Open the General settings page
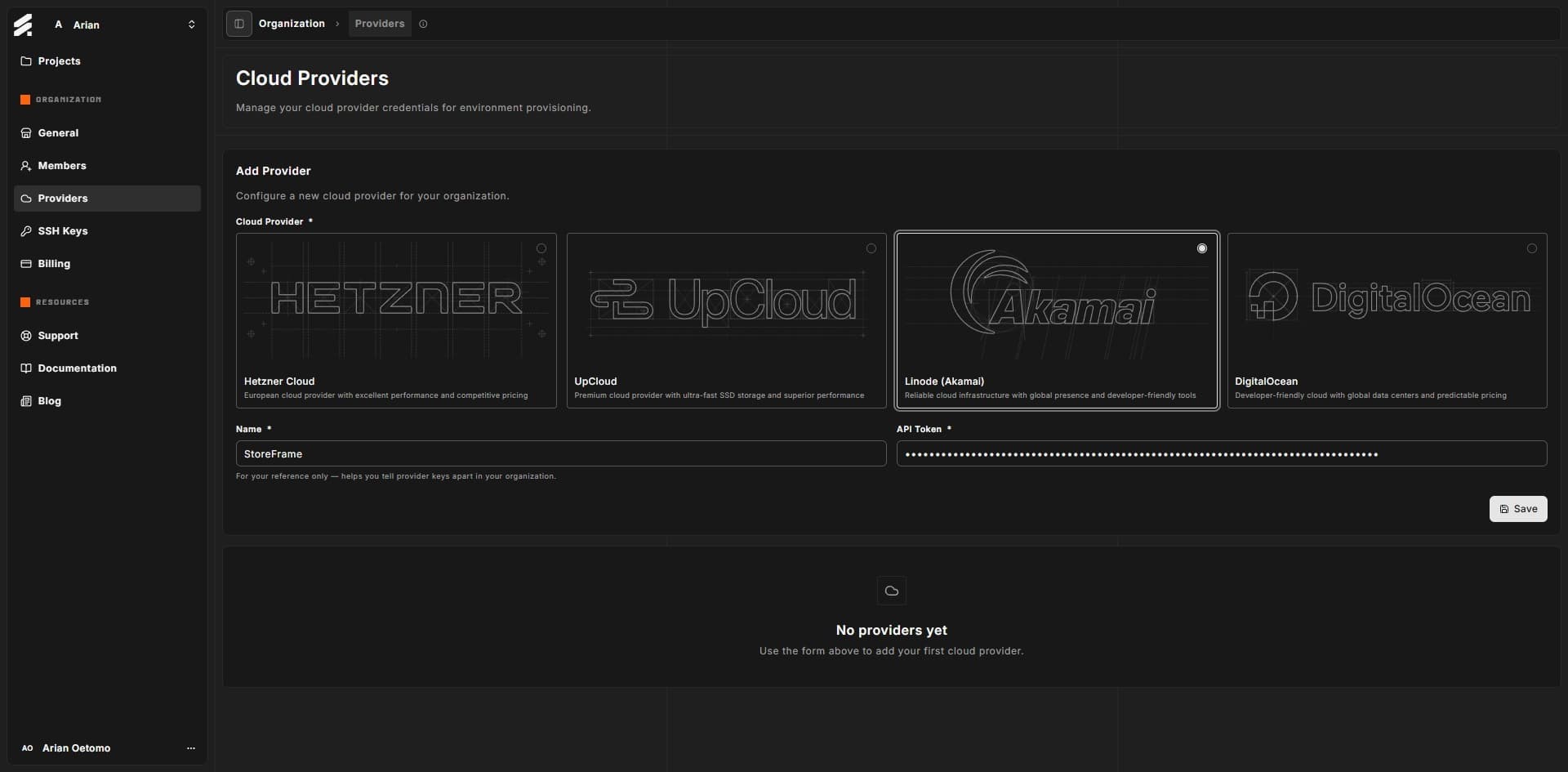This screenshot has height=772, width=1568. [x=107, y=133]
